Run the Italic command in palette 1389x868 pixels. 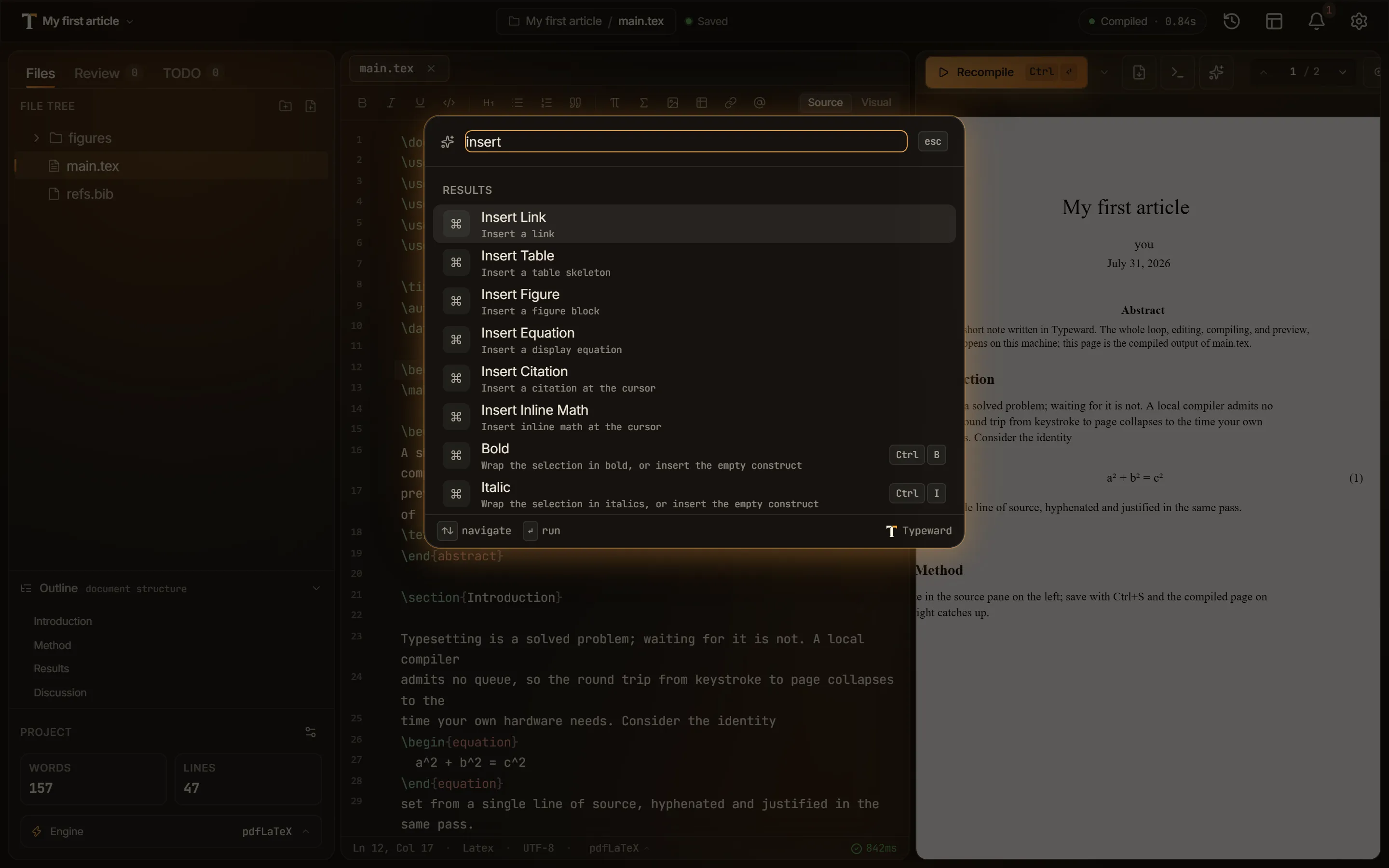694,494
